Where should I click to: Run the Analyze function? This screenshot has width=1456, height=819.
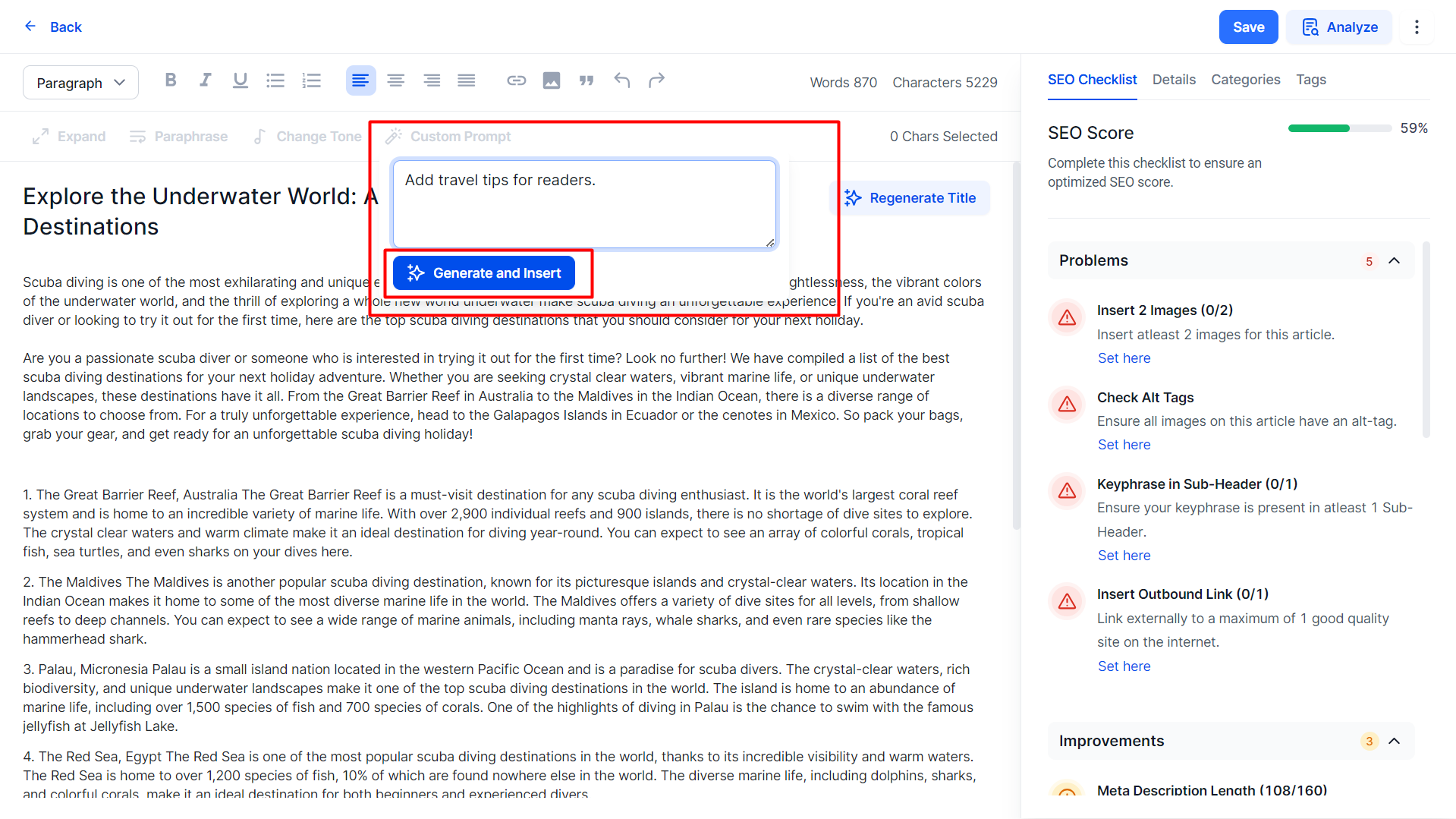click(x=1339, y=27)
